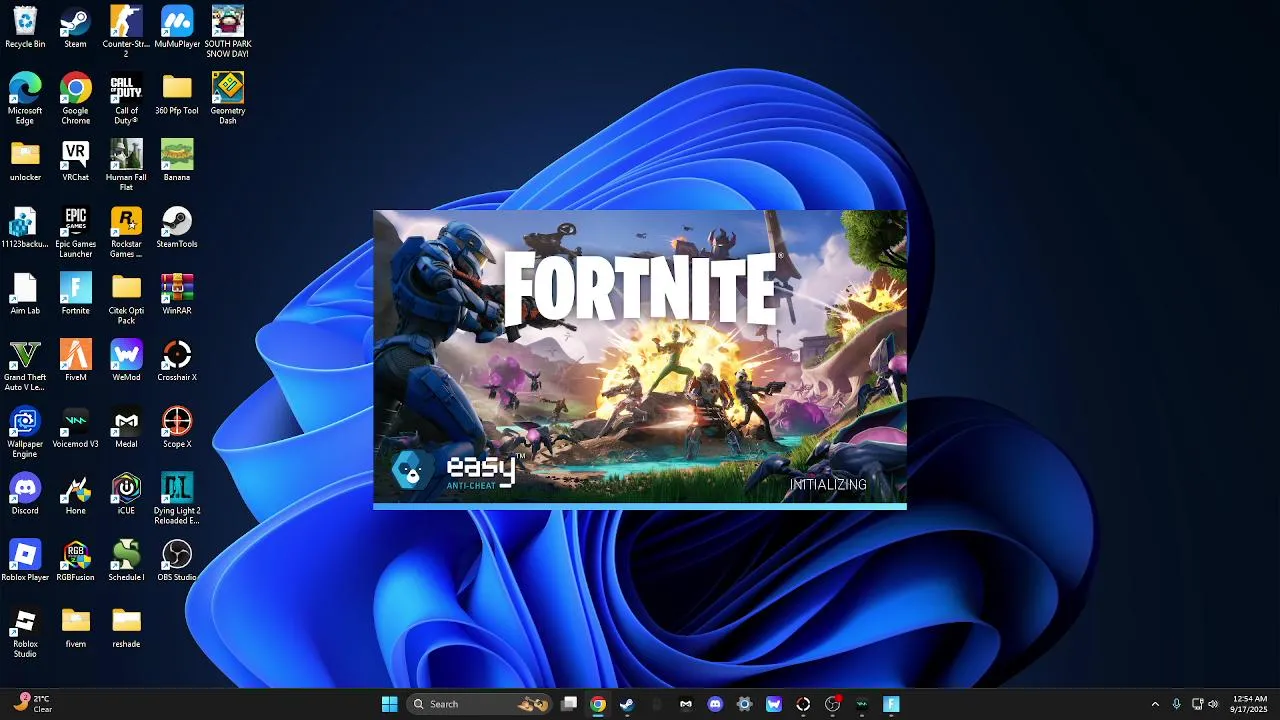The height and width of the screenshot is (720, 1280).
Task: Click the INITIALIZING status text
Action: click(x=828, y=485)
